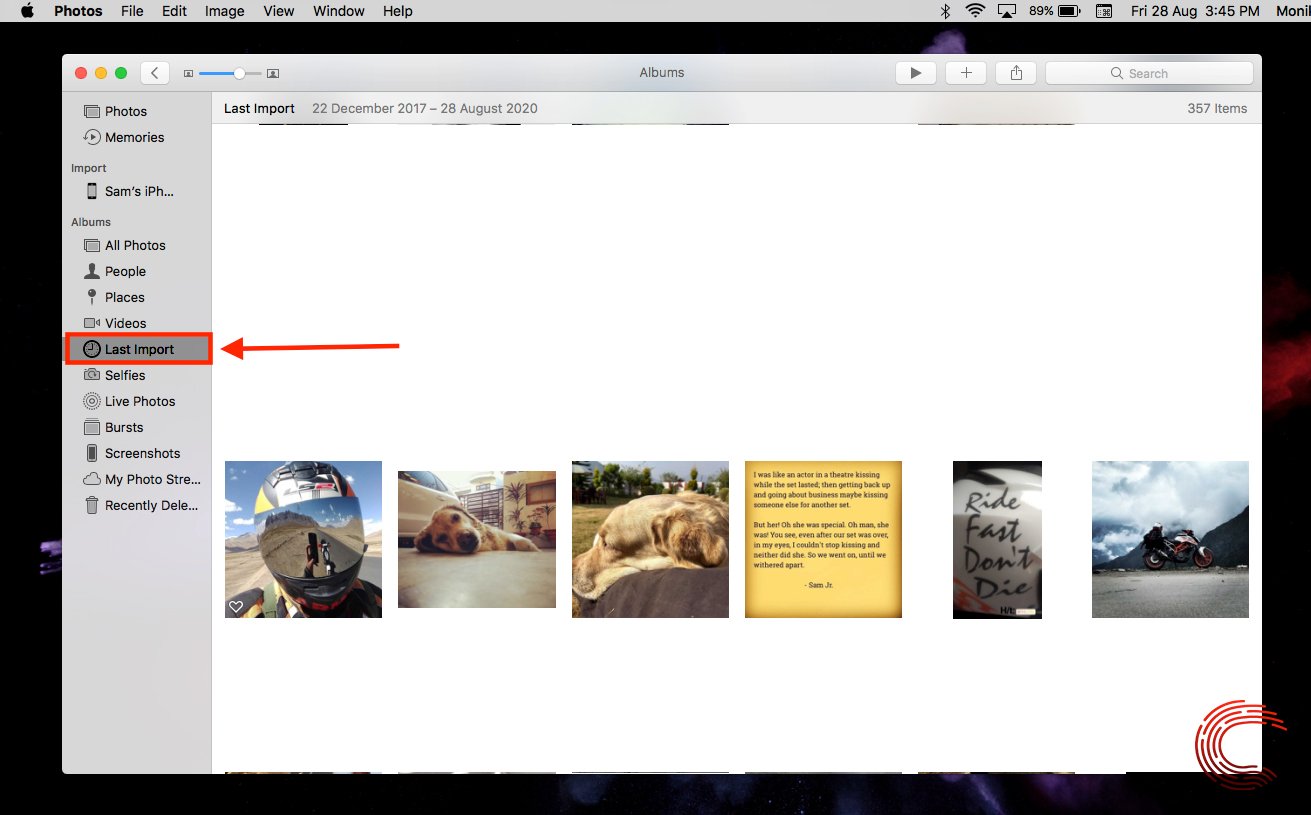Image resolution: width=1311 pixels, height=815 pixels.
Task: Open the Edit menu
Action: [x=174, y=11]
